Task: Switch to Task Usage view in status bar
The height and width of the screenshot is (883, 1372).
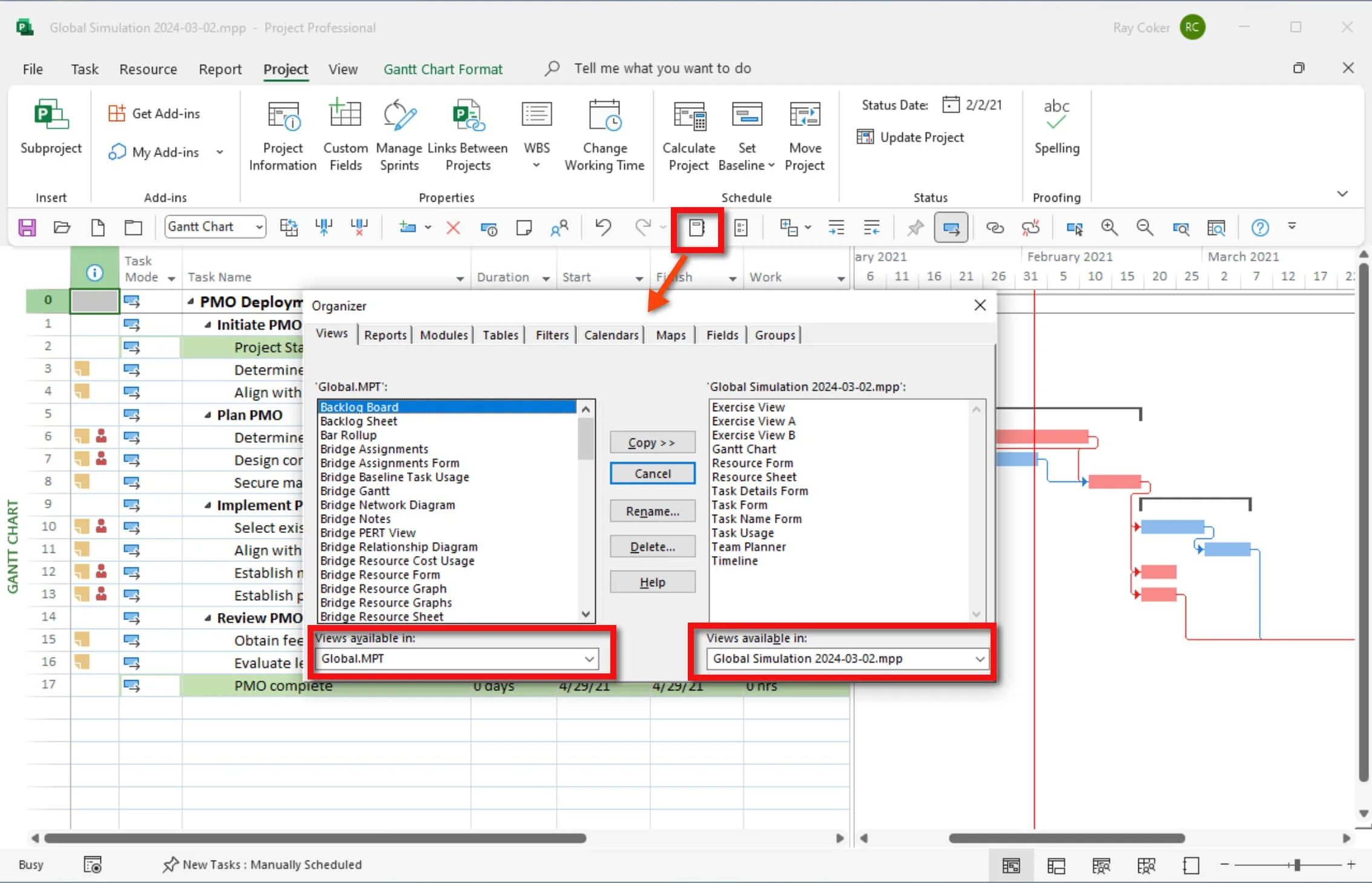Action: point(1056,866)
